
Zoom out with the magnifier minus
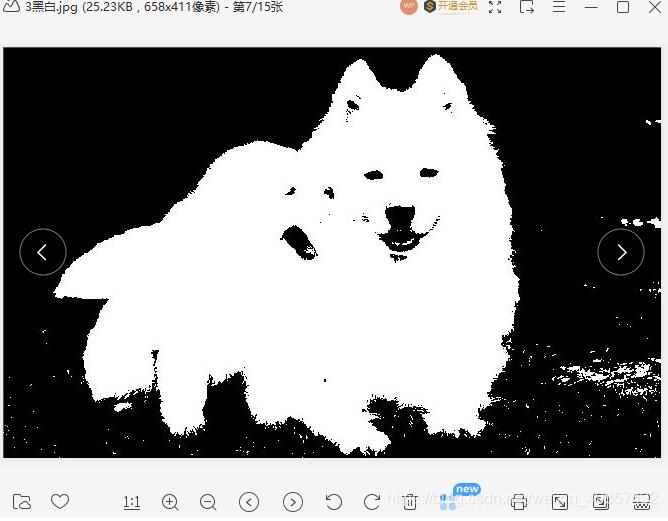click(x=208, y=502)
